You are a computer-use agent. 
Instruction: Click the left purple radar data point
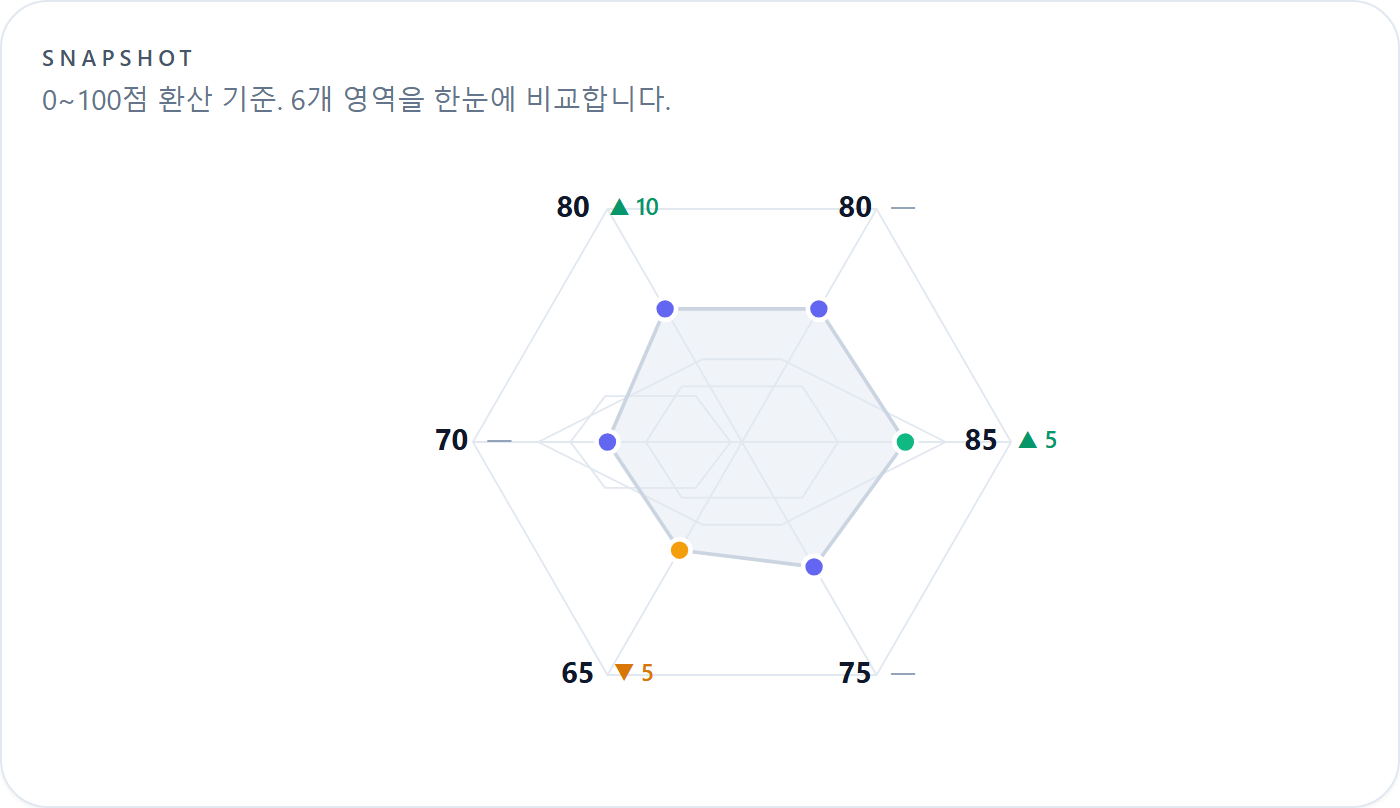[607, 442]
